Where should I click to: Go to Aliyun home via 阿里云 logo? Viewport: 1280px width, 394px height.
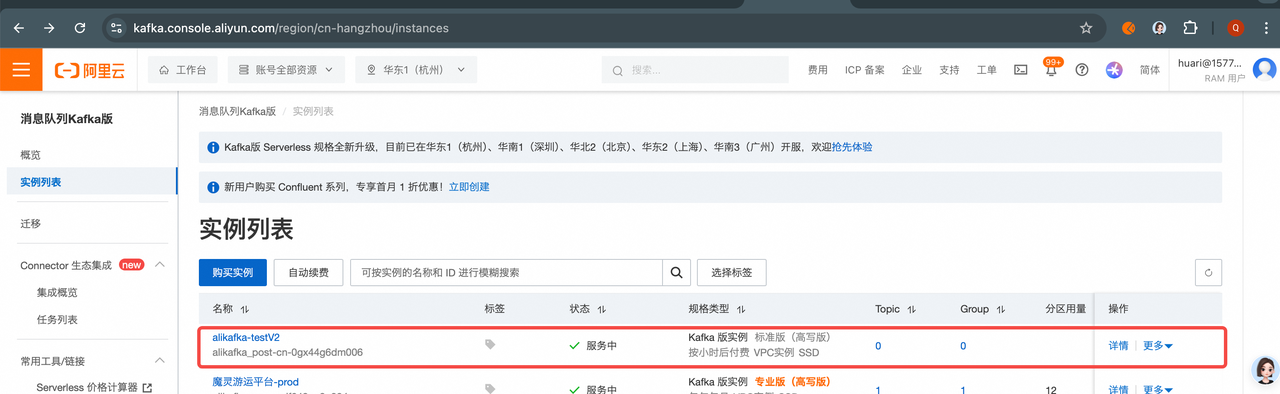91,70
